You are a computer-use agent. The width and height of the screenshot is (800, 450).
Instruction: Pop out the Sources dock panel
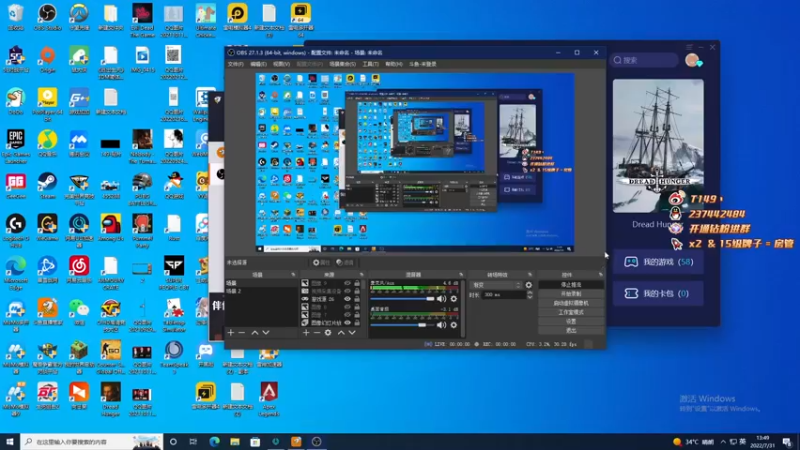pyautogui.click(x=361, y=274)
